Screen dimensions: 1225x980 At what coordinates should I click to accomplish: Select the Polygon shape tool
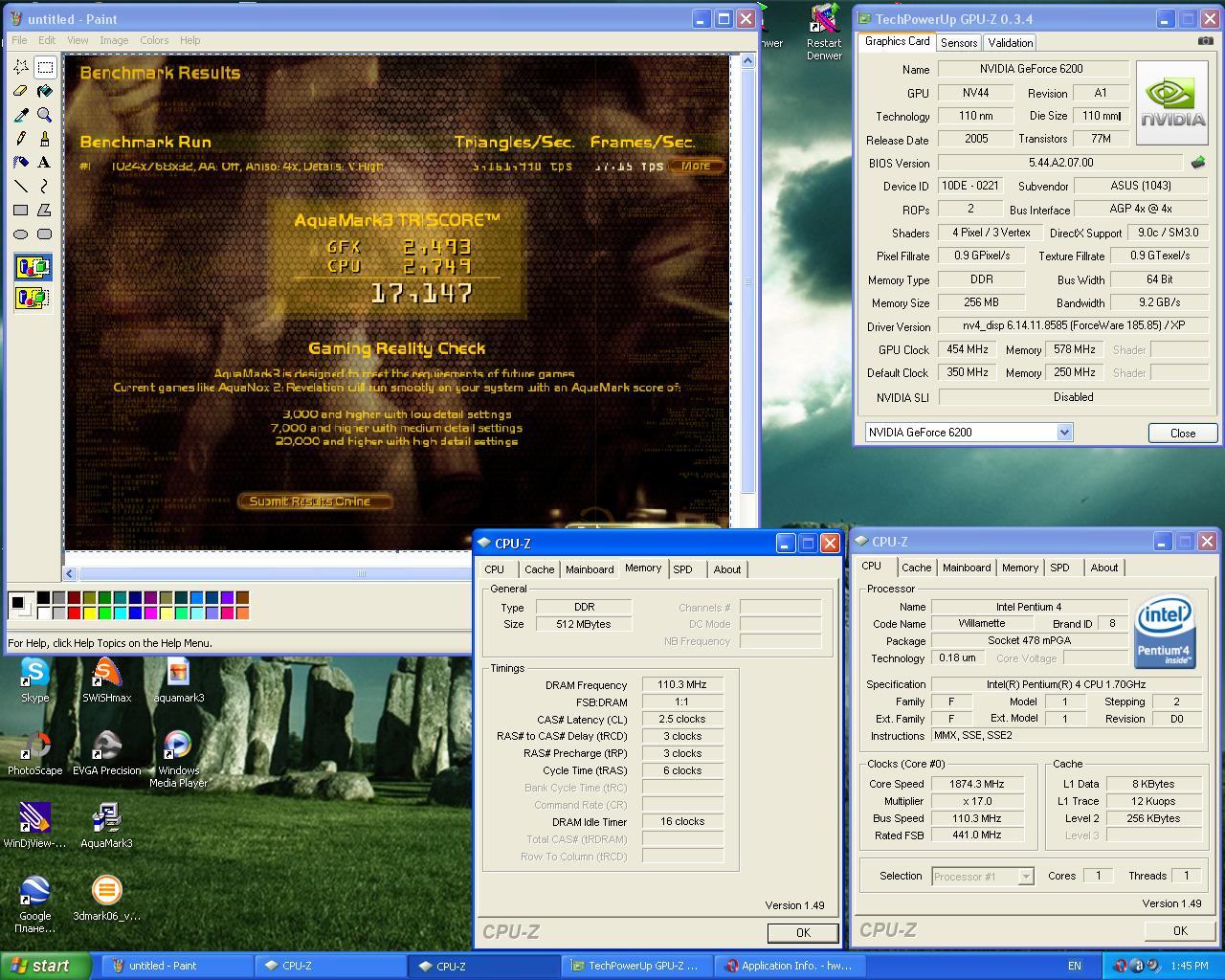pos(45,211)
